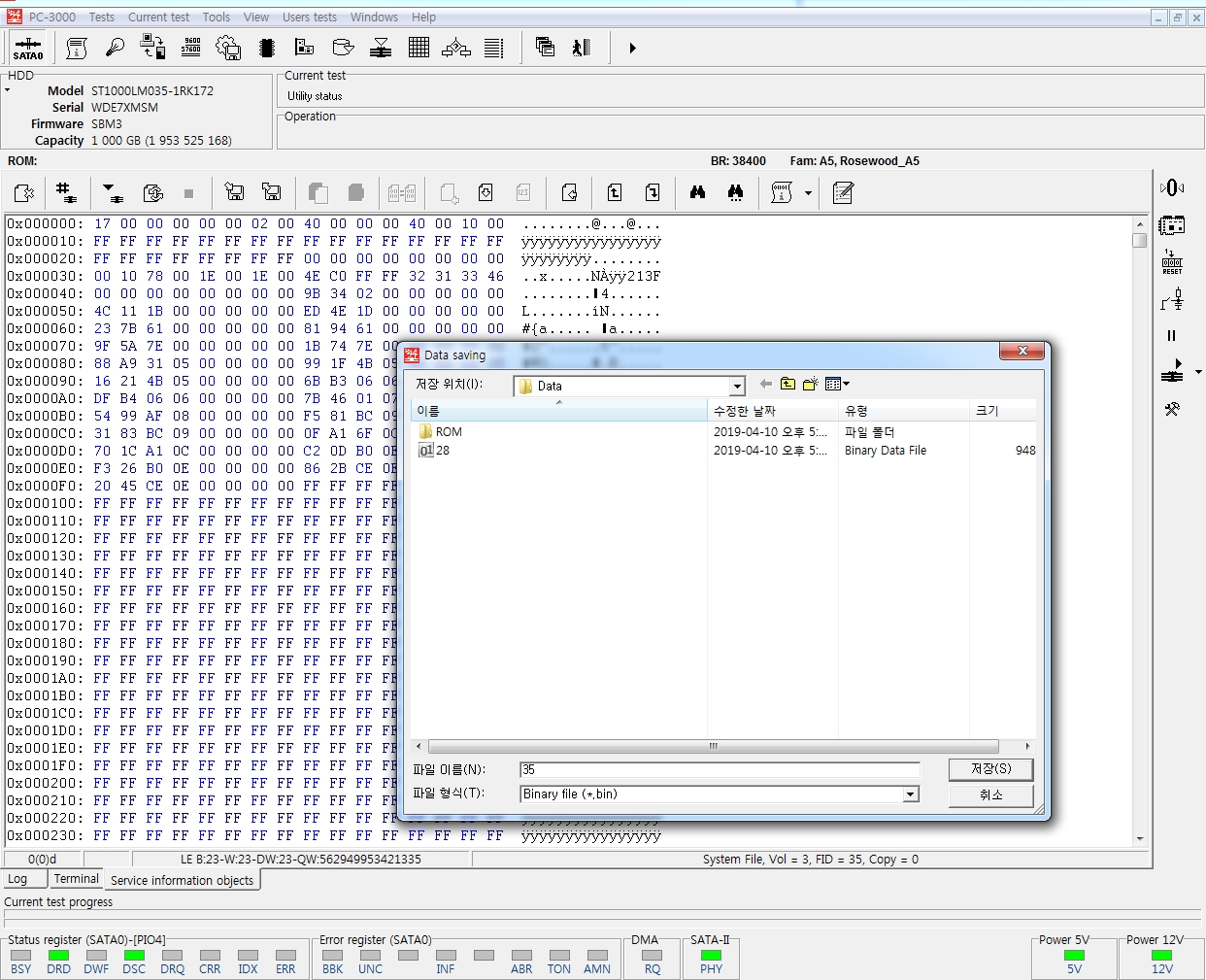Select the ROM folder in file list
Image resolution: width=1206 pixels, height=980 pixels.
(441, 432)
